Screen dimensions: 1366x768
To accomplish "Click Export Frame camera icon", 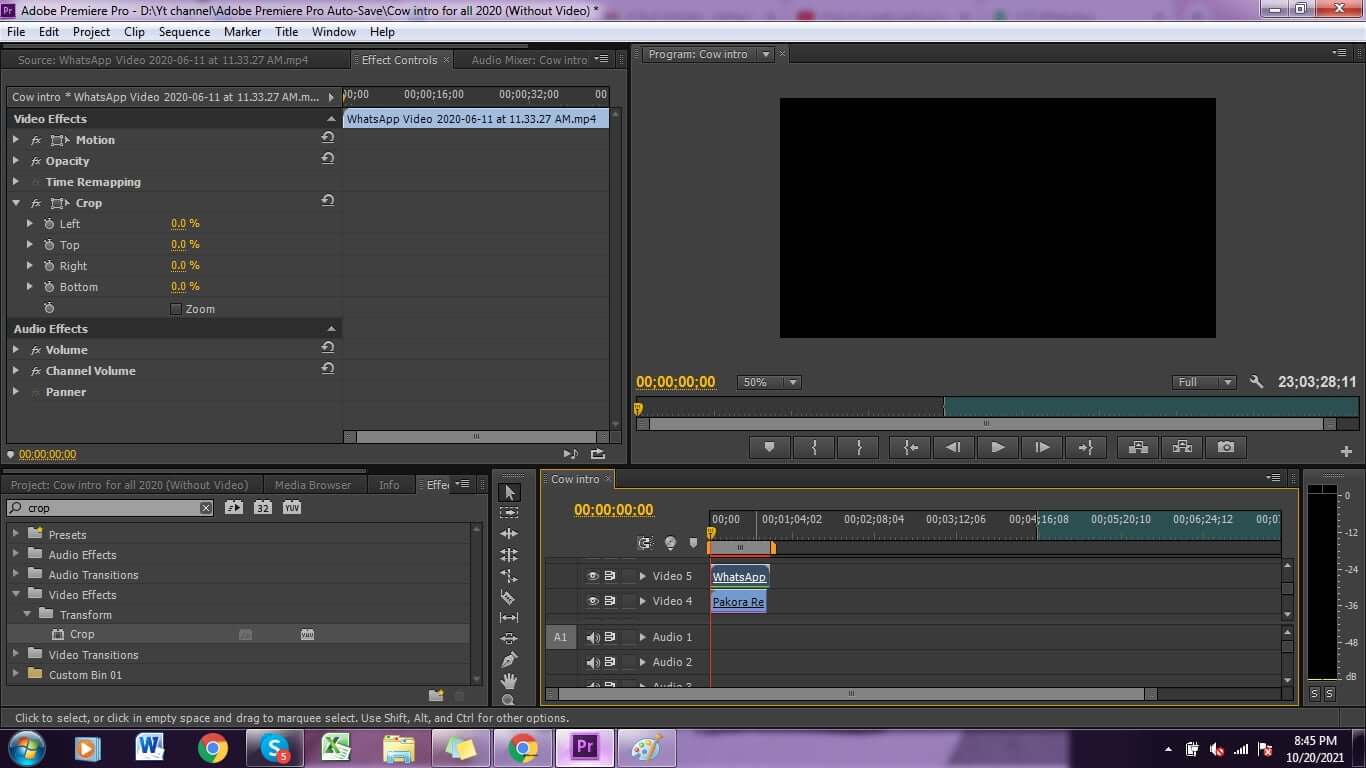I will (1226, 447).
